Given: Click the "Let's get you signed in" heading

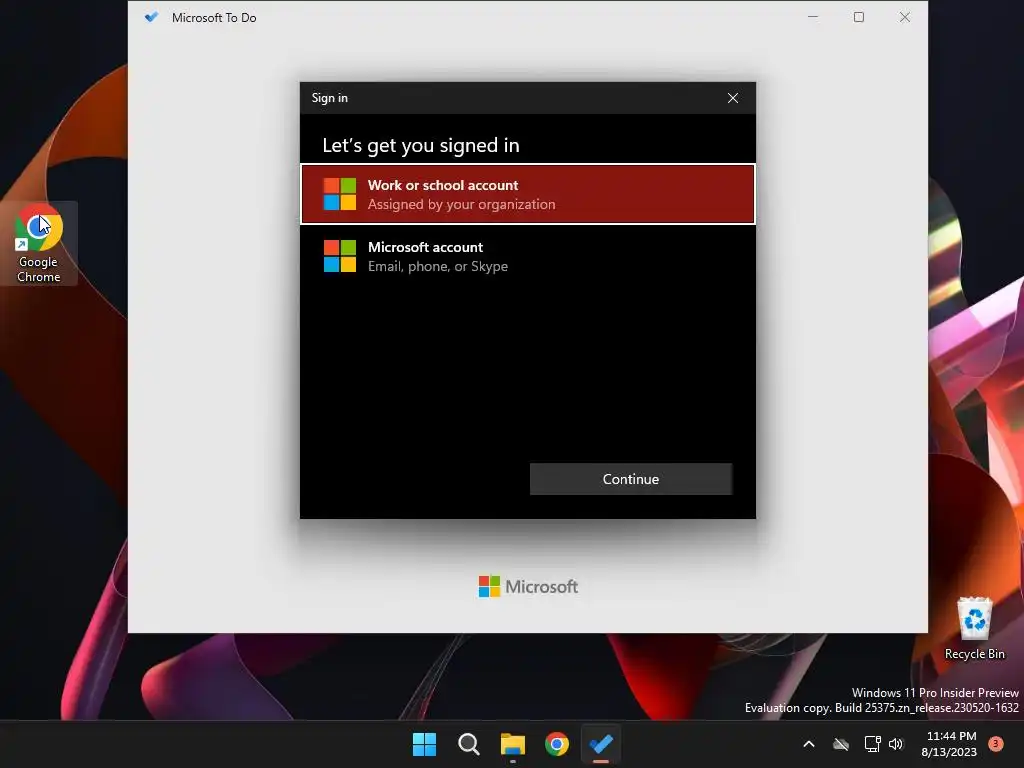Looking at the screenshot, I should [421, 145].
